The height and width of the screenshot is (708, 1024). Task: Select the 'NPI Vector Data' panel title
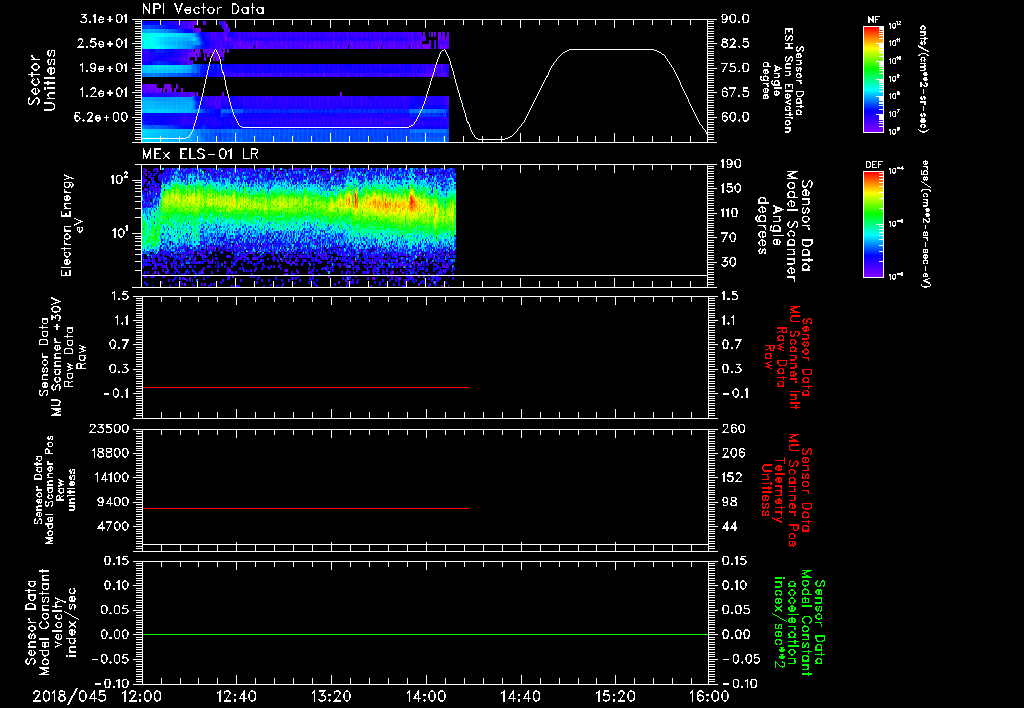(203, 9)
